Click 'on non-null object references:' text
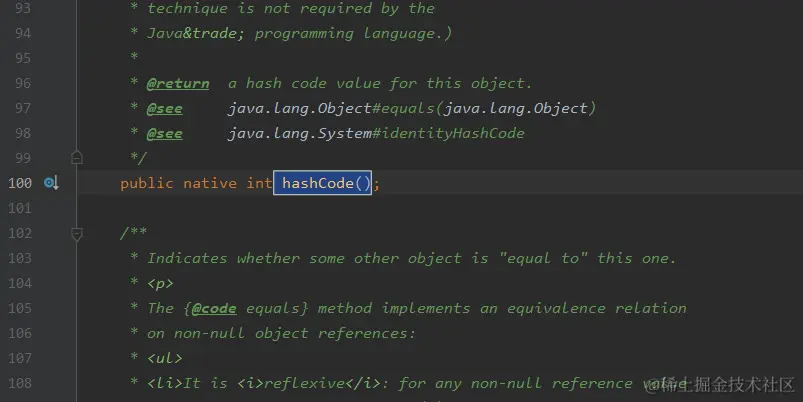The height and width of the screenshot is (402, 803). pos(281,333)
